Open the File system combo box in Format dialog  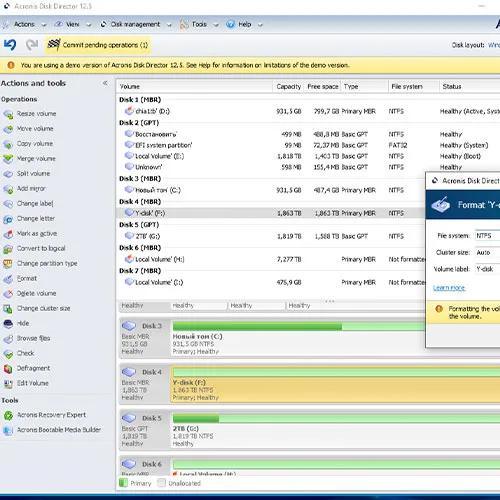(x=487, y=236)
